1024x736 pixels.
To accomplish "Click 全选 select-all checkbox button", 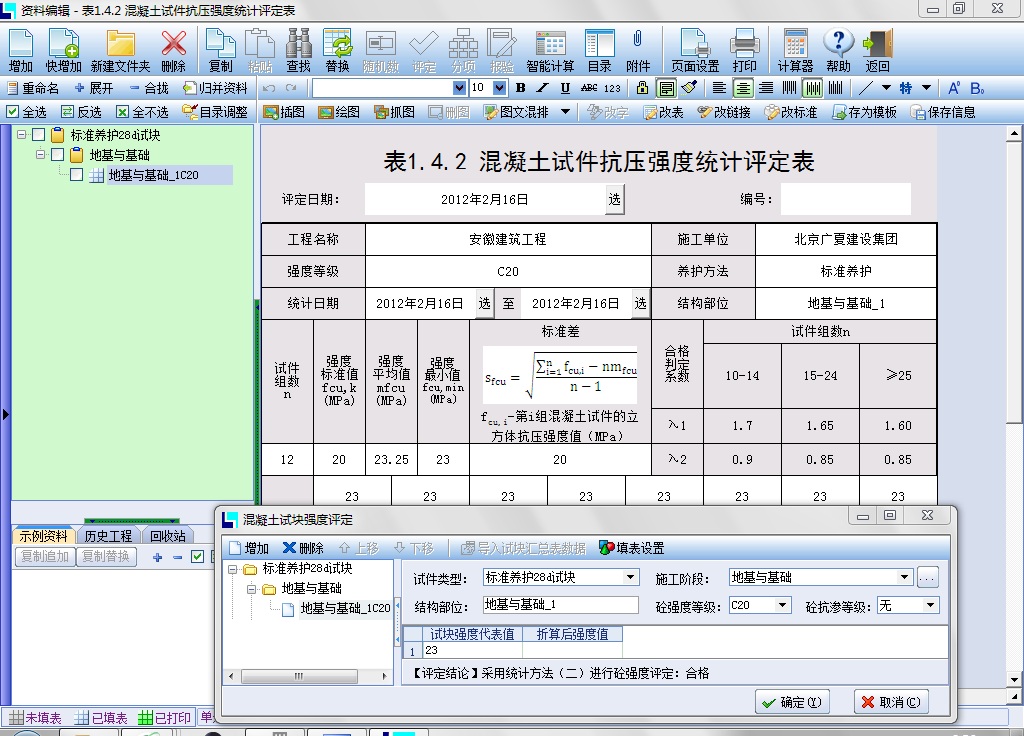I will (26, 112).
